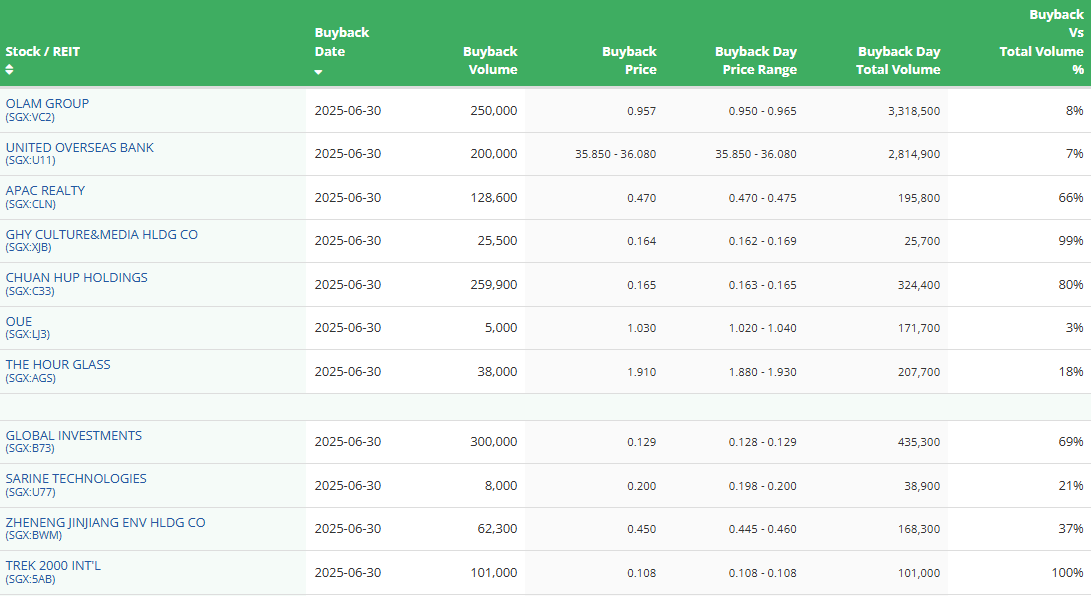Open SARINE TECHNOLOGIES stock link
Screen dimensions: 1091x596
[x=76, y=478]
